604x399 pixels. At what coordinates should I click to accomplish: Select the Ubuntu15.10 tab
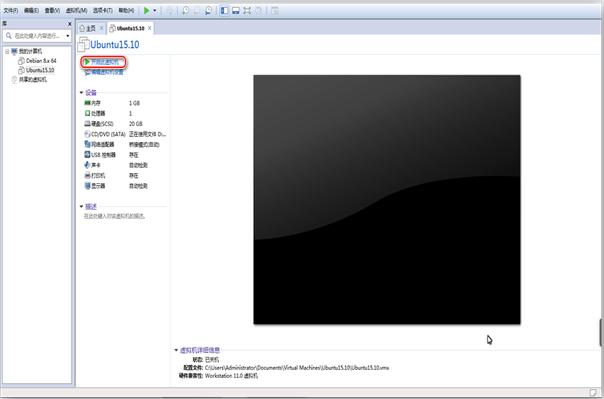131,28
